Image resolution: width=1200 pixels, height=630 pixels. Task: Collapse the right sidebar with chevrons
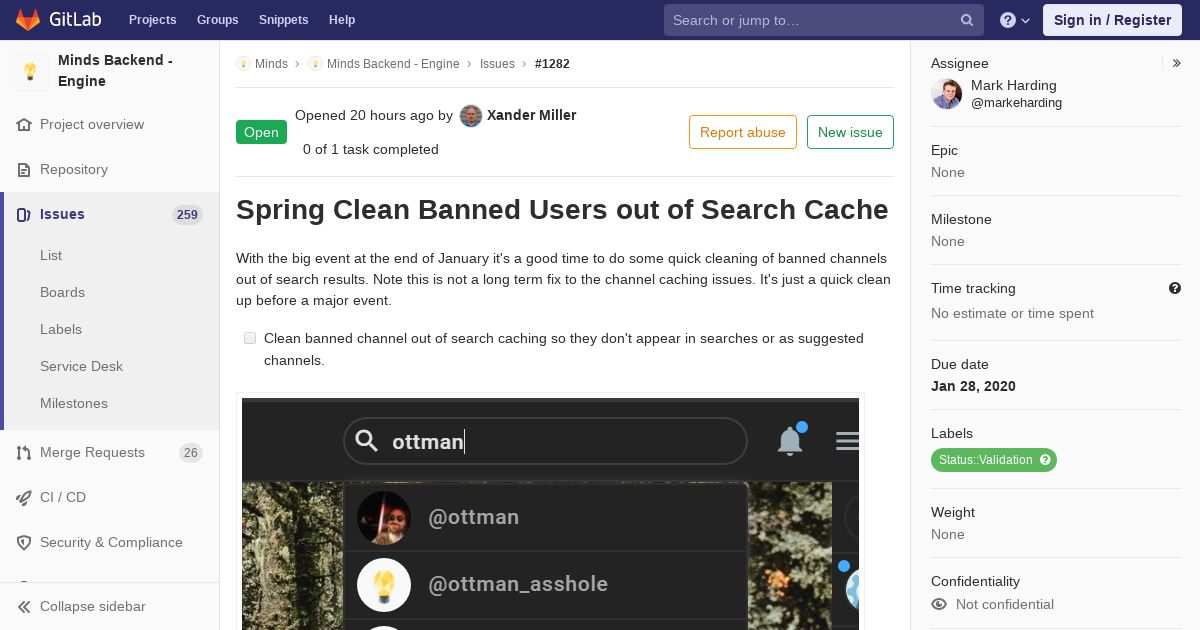point(1176,63)
